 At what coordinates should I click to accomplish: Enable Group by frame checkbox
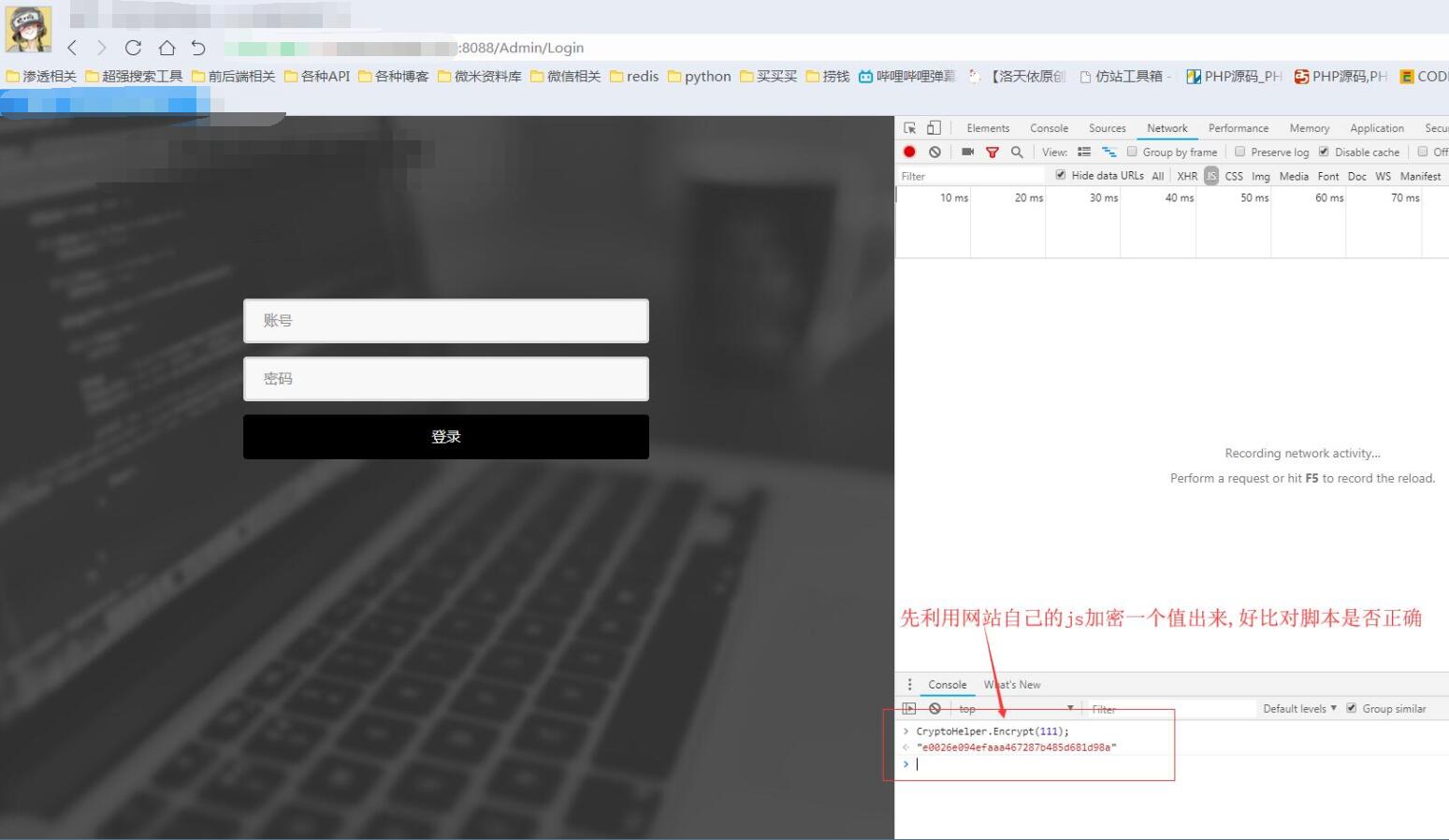click(x=1132, y=152)
